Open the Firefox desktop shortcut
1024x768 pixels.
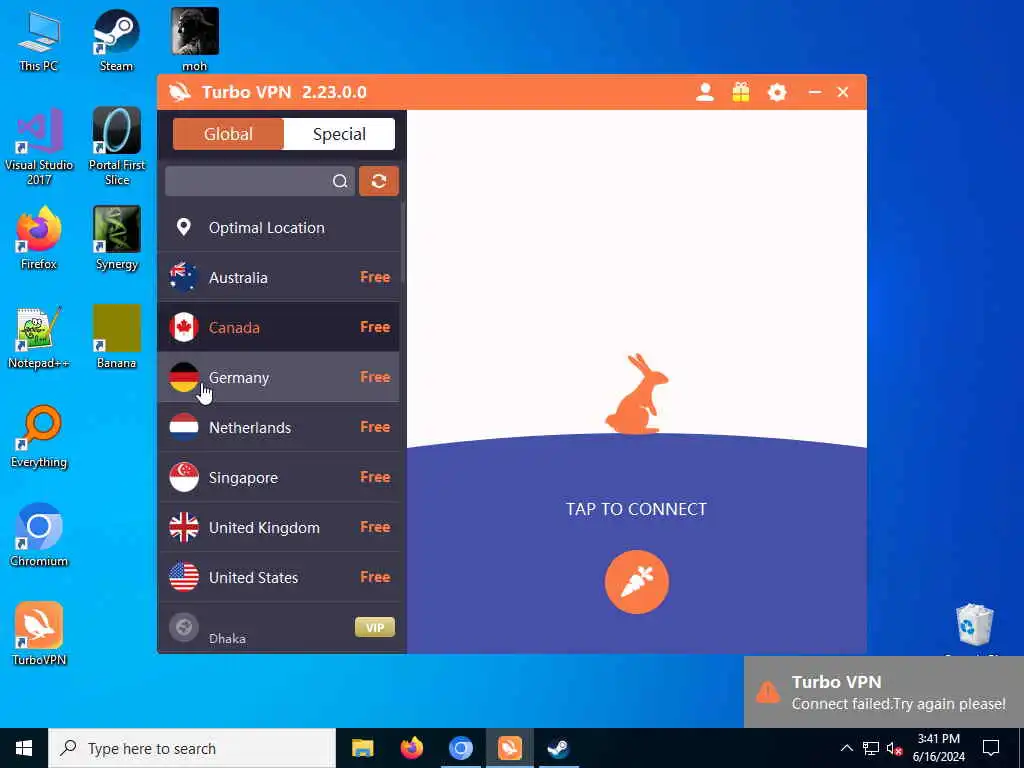tap(39, 239)
